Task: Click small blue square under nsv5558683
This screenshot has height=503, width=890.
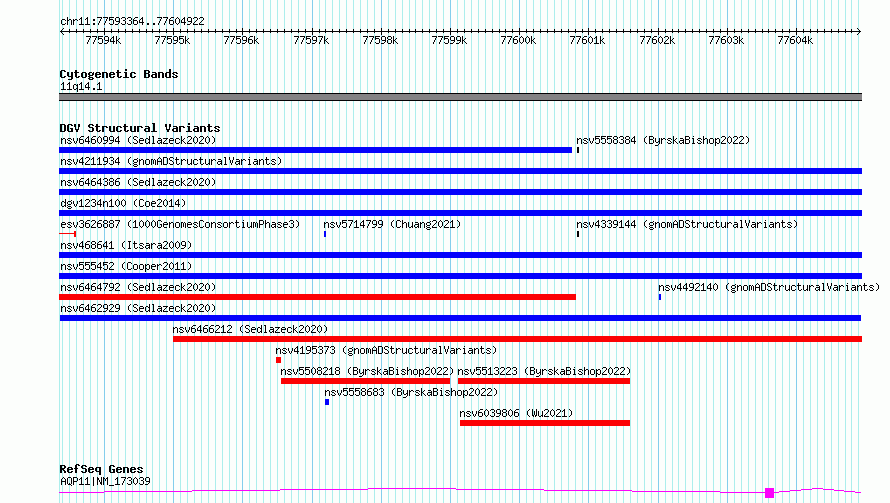Action: pos(327,402)
